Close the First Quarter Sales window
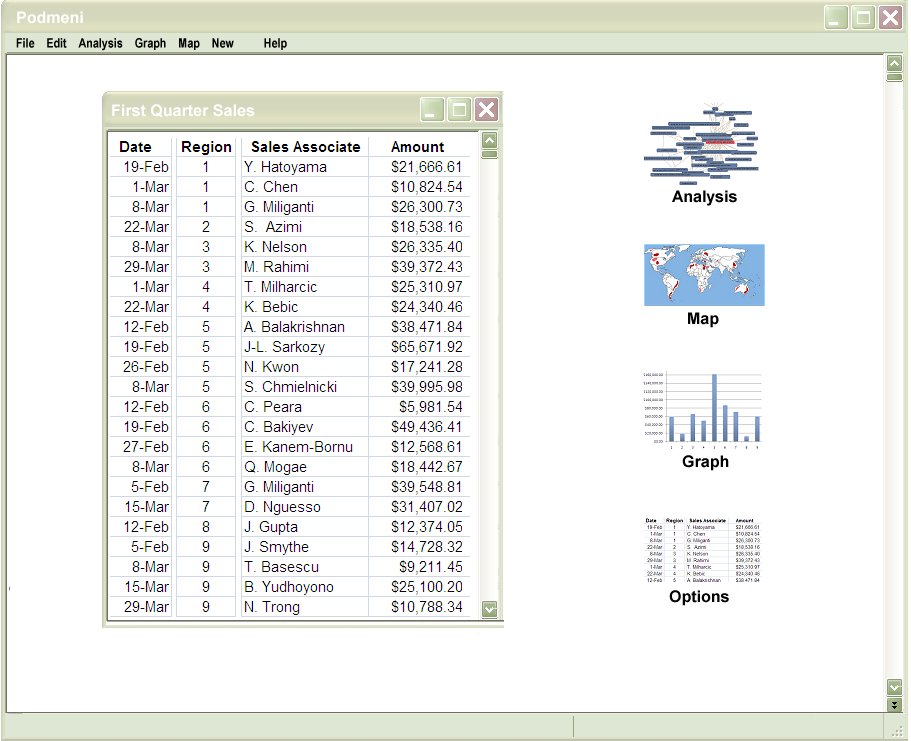This screenshot has height=741, width=911. (486, 110)
